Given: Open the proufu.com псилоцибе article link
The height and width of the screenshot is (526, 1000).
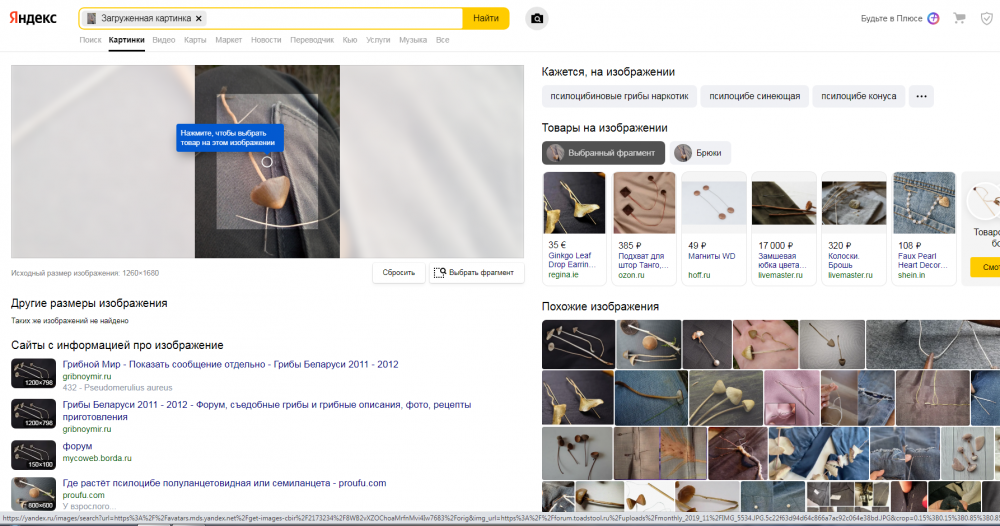Looking at the screenshot, I should point(224,483).
